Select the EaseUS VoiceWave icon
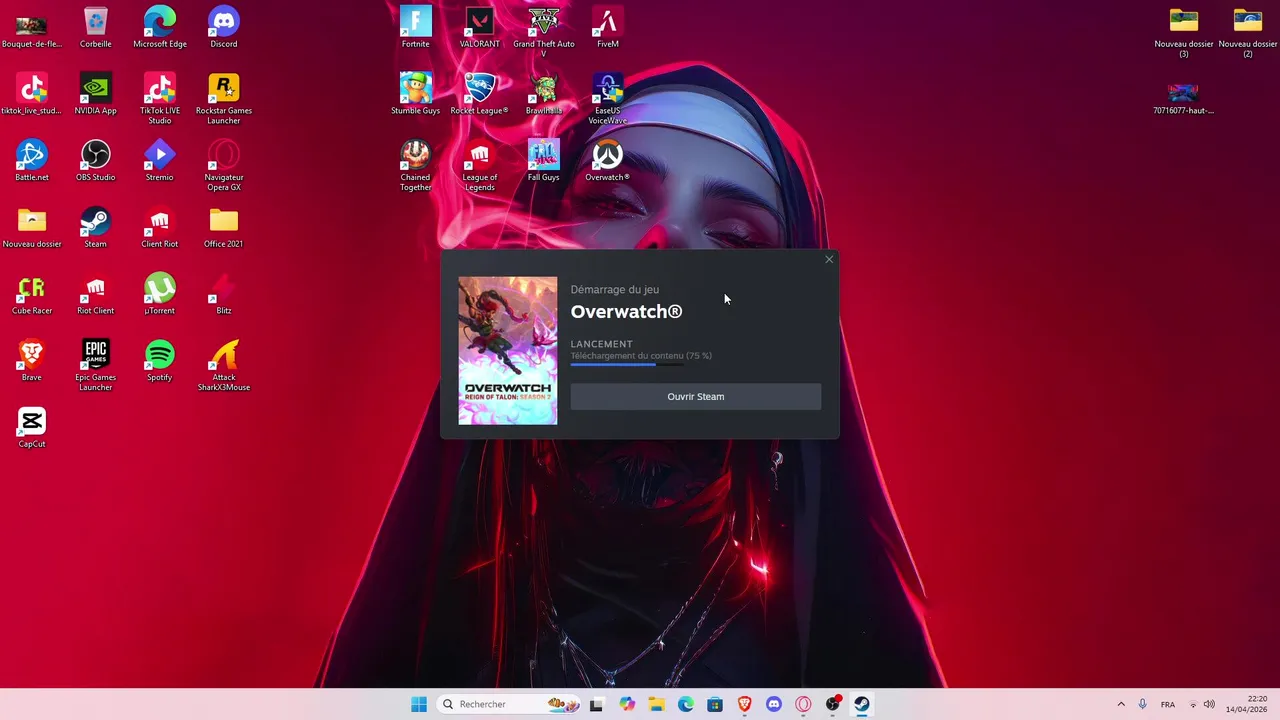 tap(608, 98)
